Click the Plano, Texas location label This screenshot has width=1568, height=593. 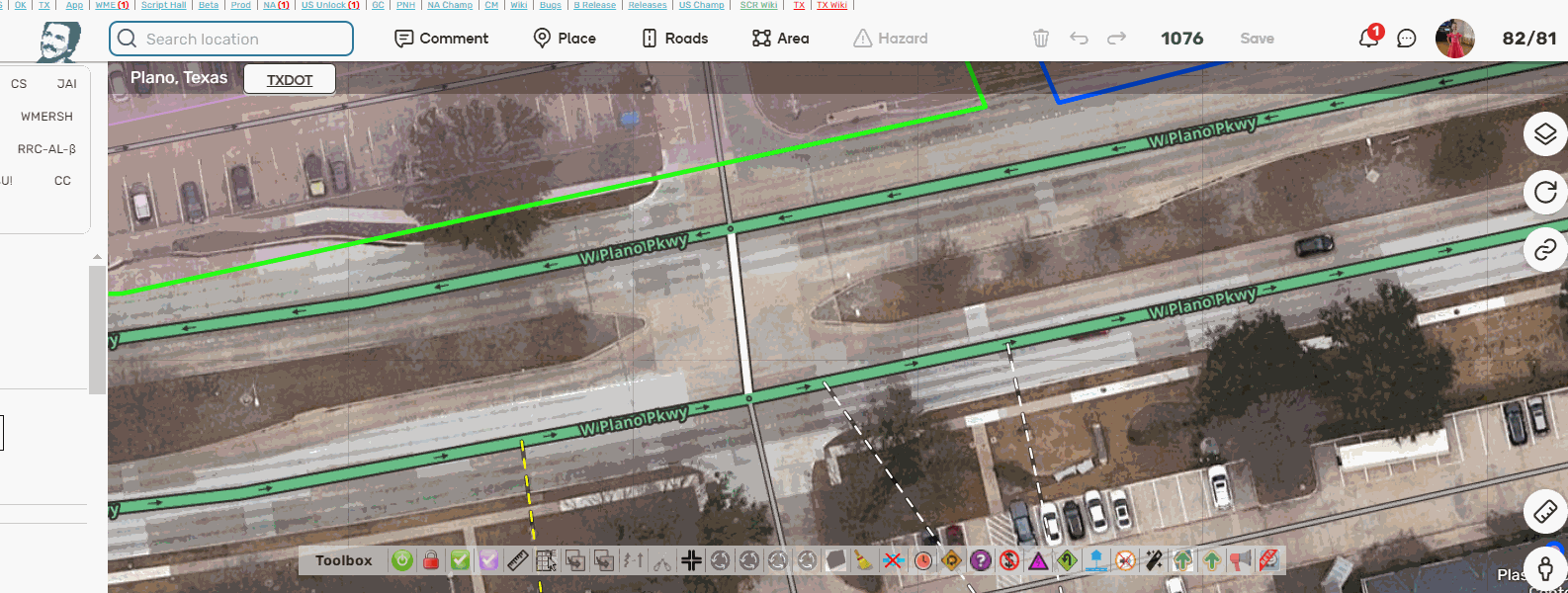pos(179,78)
